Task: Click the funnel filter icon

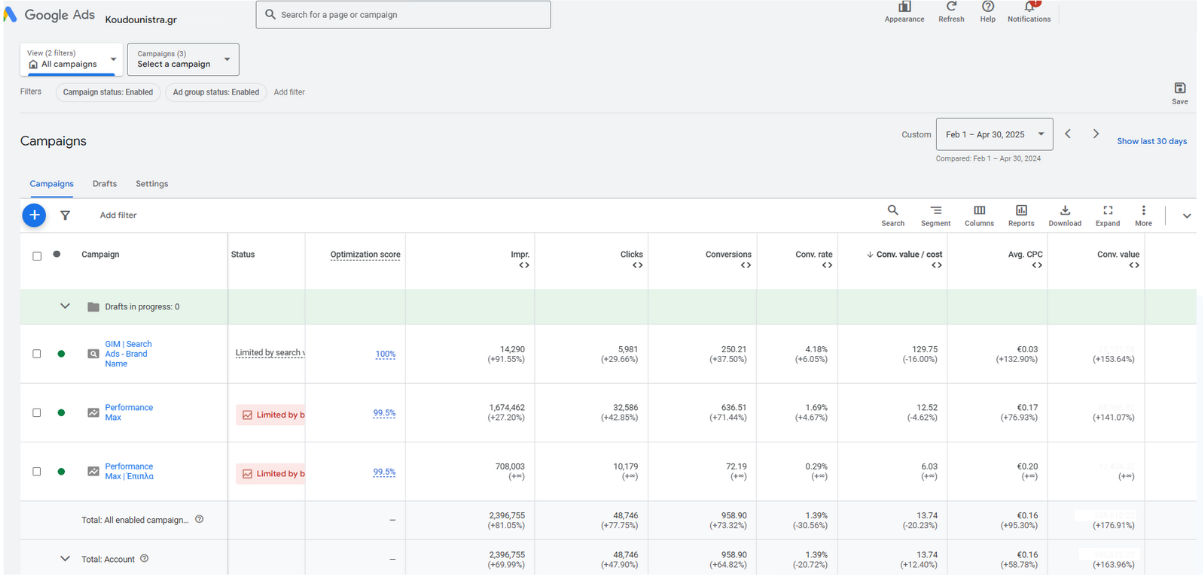Action: [65, 215]
